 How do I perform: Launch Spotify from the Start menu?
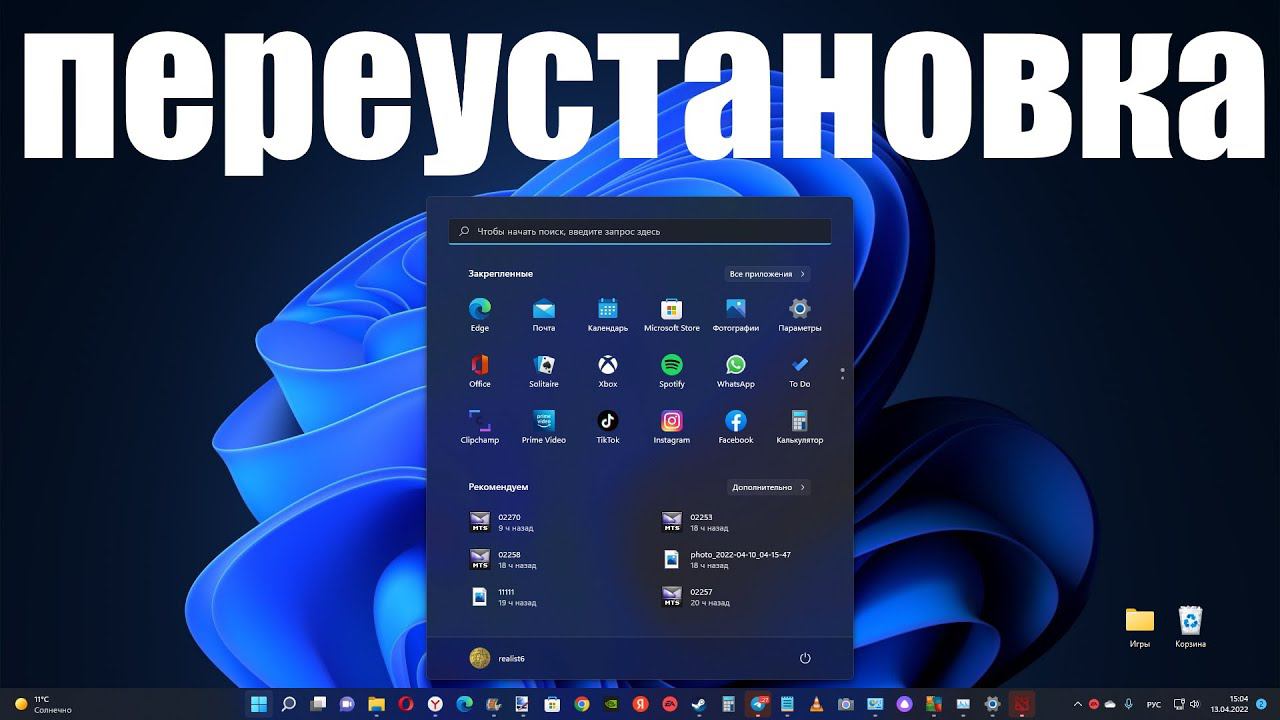coord(672,370)
